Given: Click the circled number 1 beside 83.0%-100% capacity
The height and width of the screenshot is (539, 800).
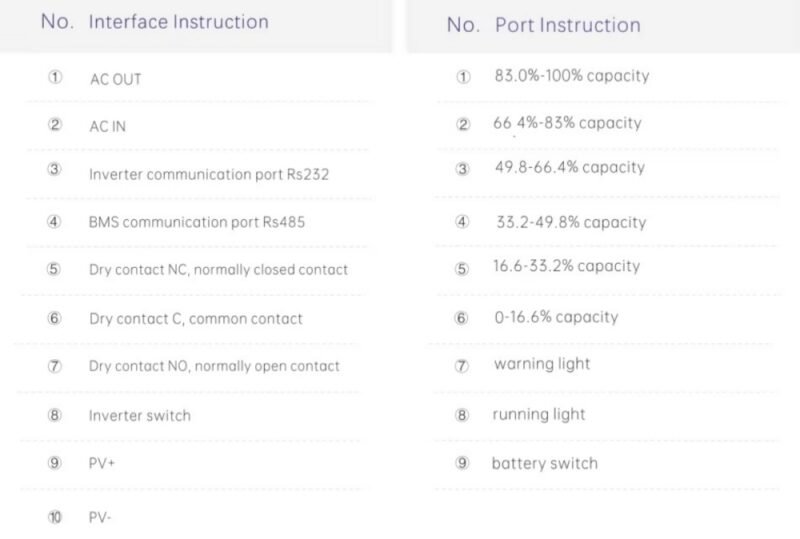Looking at the screenshot, I should click(462, 77).
